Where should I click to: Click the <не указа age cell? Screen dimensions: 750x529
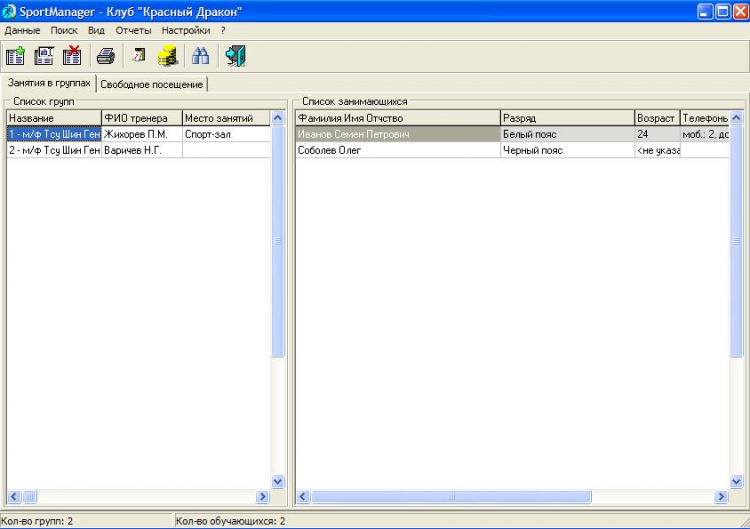click(657, 150)
